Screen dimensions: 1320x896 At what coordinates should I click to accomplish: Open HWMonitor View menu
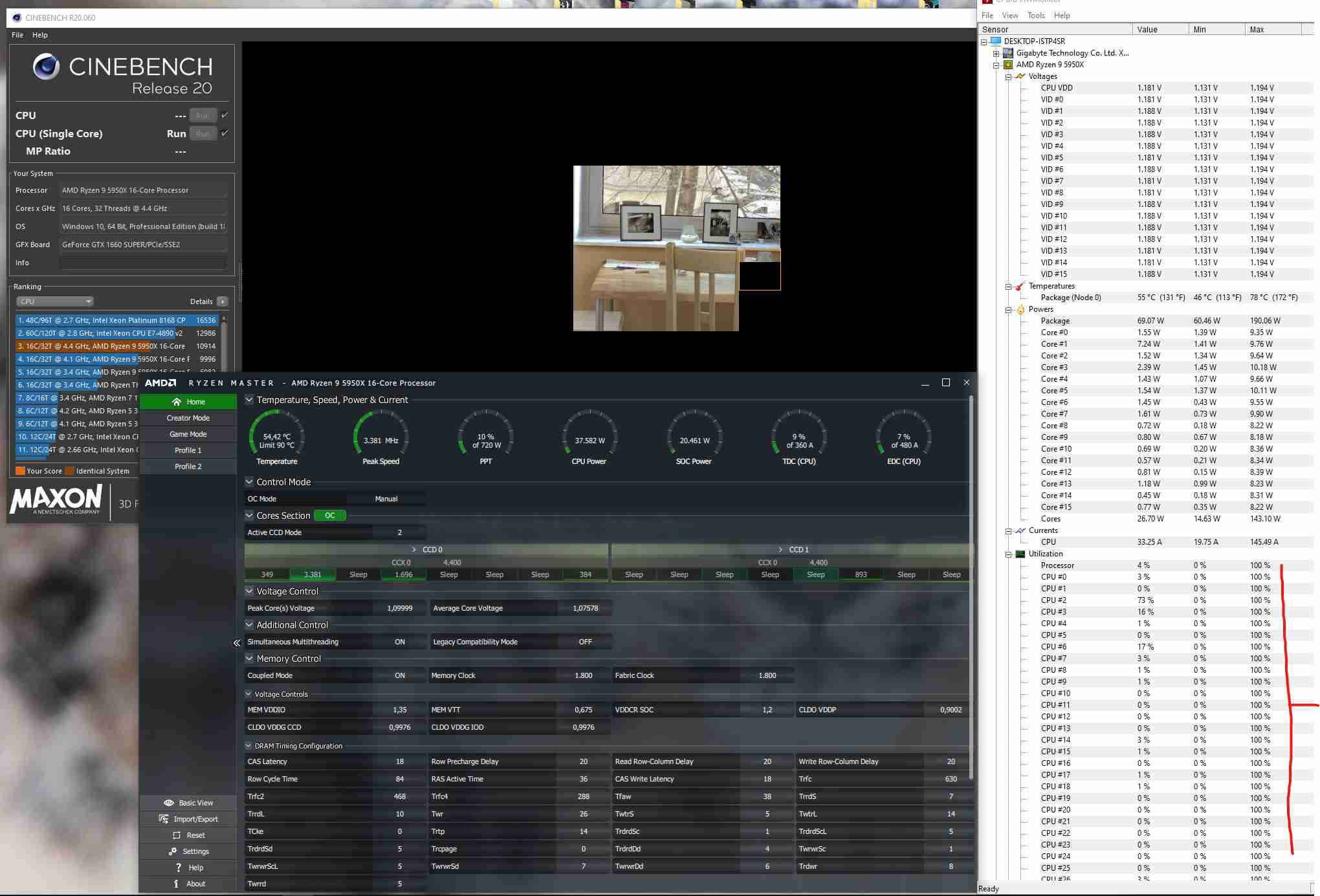[1010, 16]
